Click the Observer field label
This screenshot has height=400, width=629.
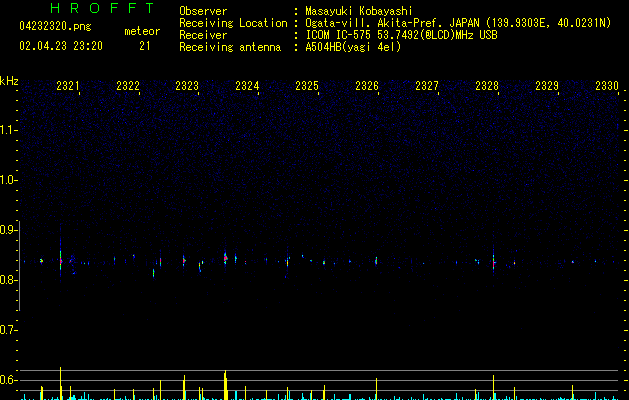(203, 11)
